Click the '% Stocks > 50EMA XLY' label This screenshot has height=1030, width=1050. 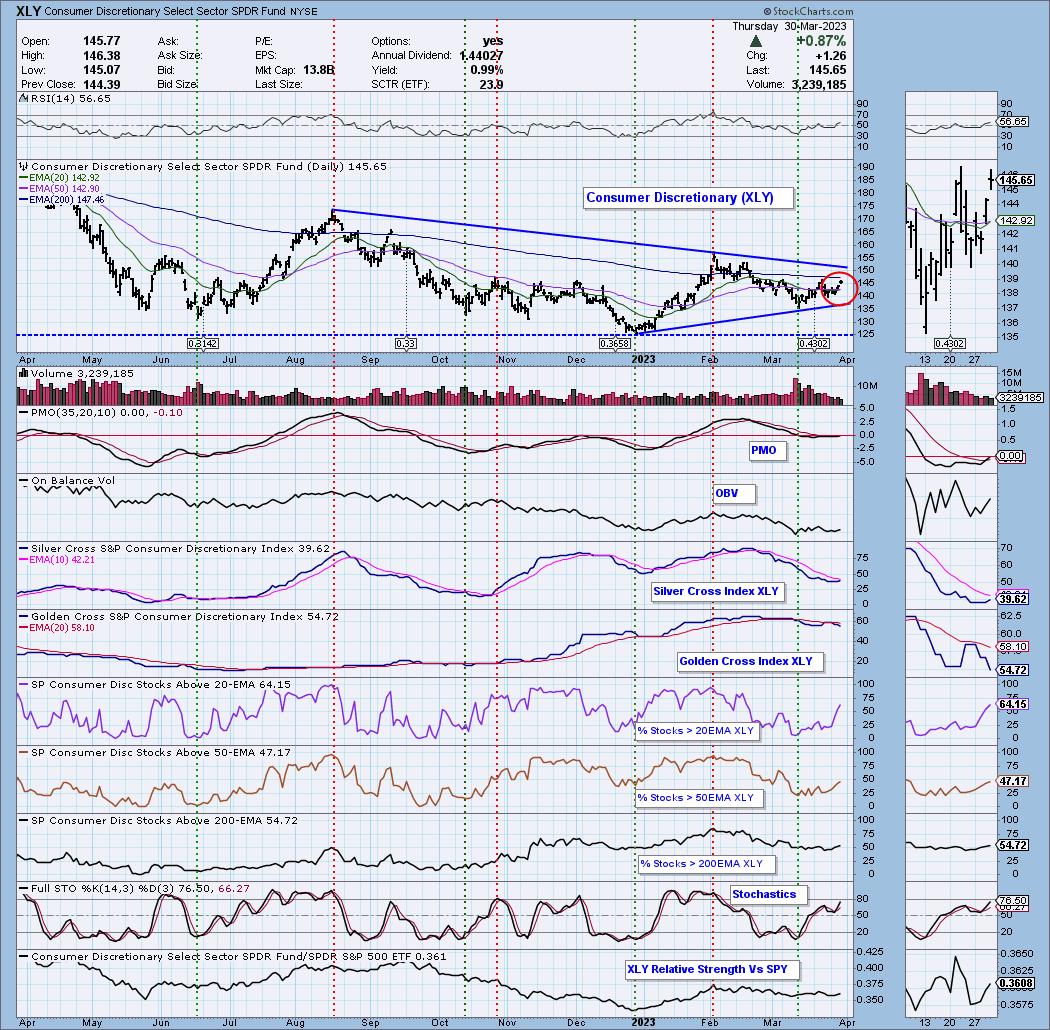tap(698, 798)
